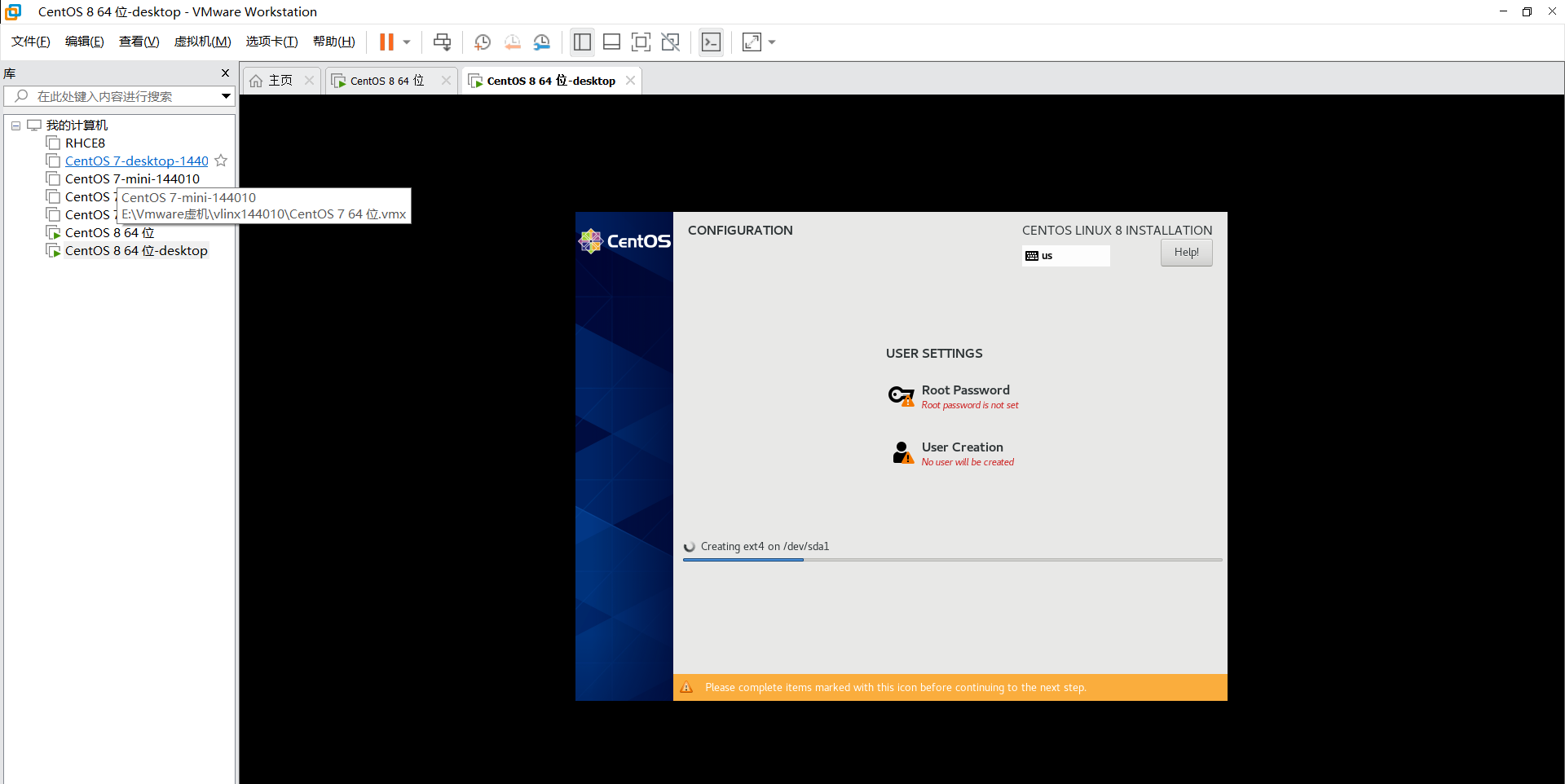Open User Creation settings
This screenshot has width=1565, height=784.
[954, 454]
